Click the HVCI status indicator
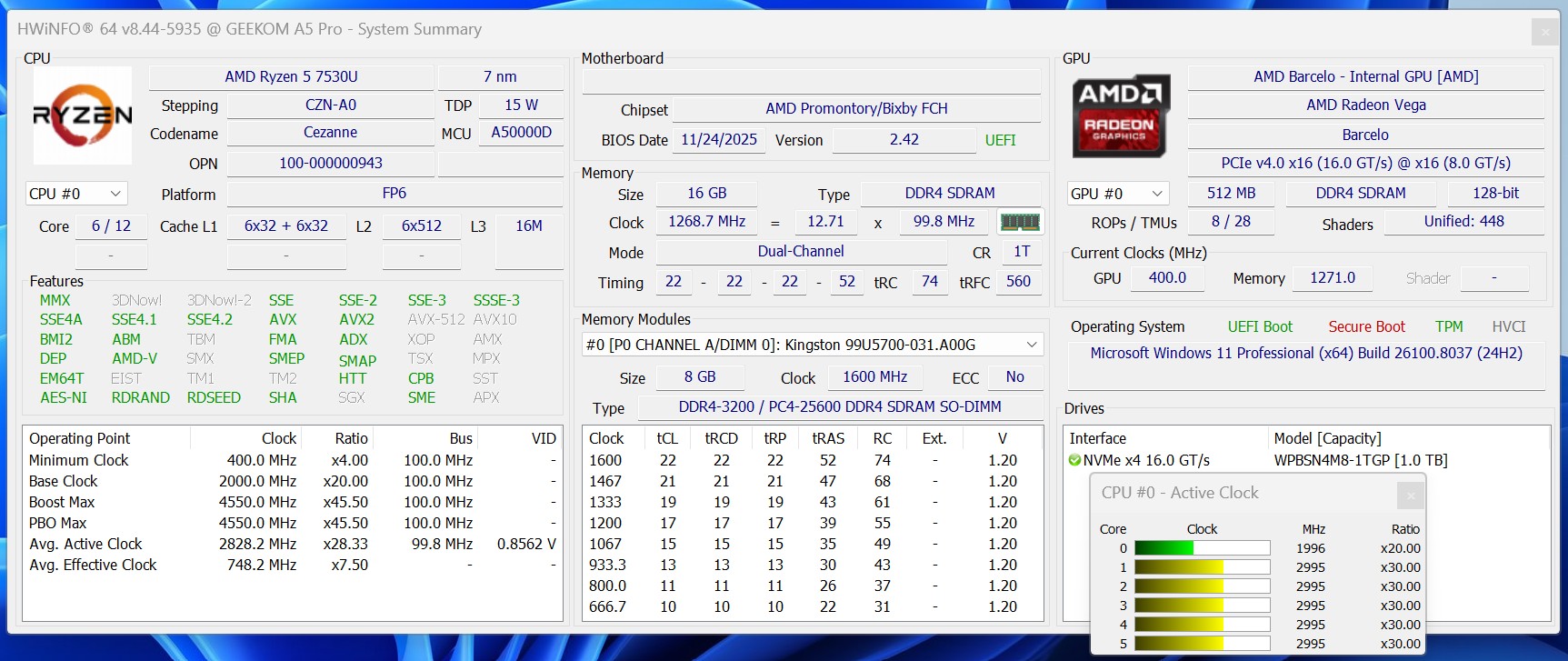Screen dimensions: 1568x661 pos(1509,326)
